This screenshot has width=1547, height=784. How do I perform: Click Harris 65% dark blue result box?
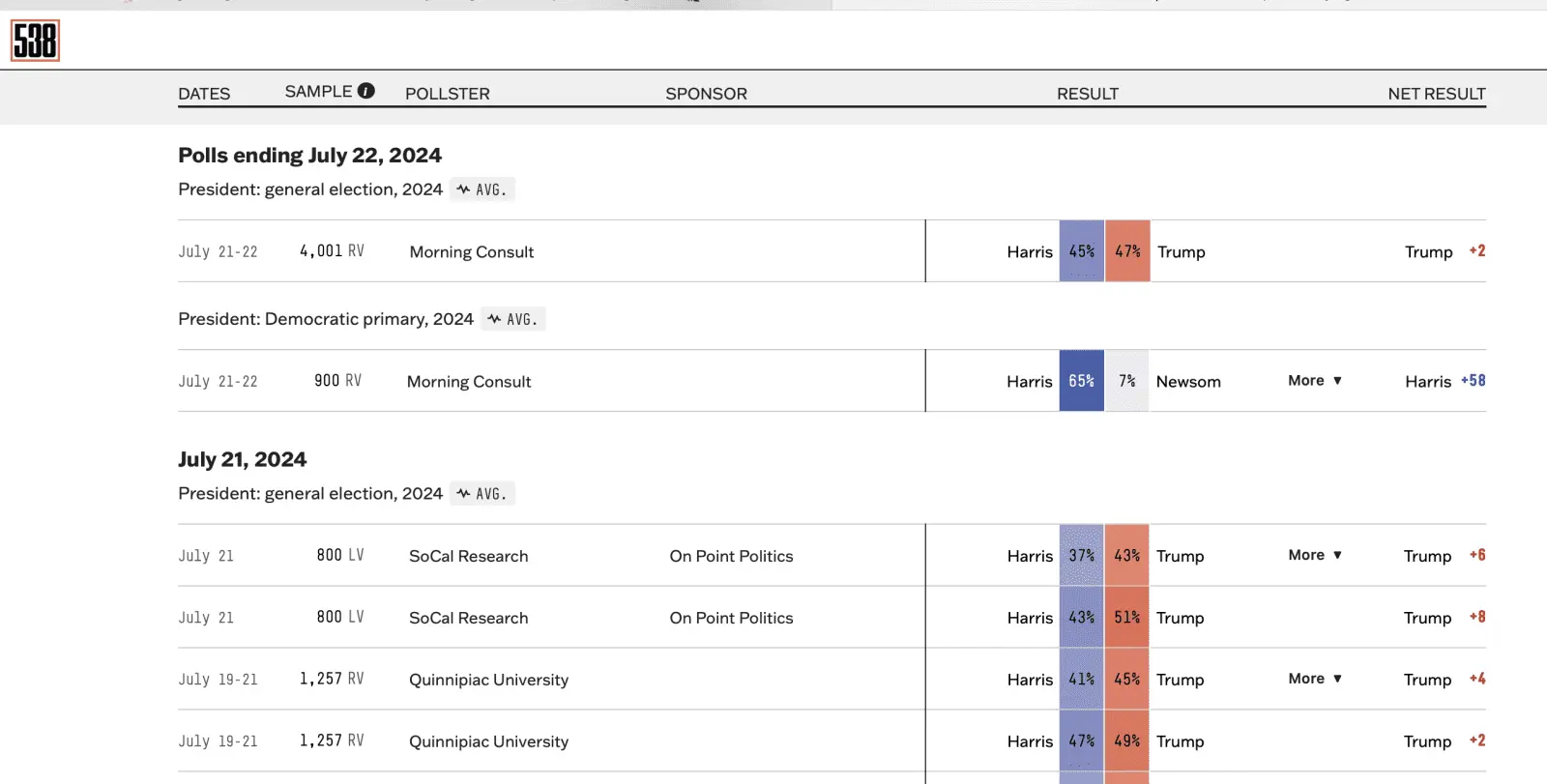point(1081,381)
